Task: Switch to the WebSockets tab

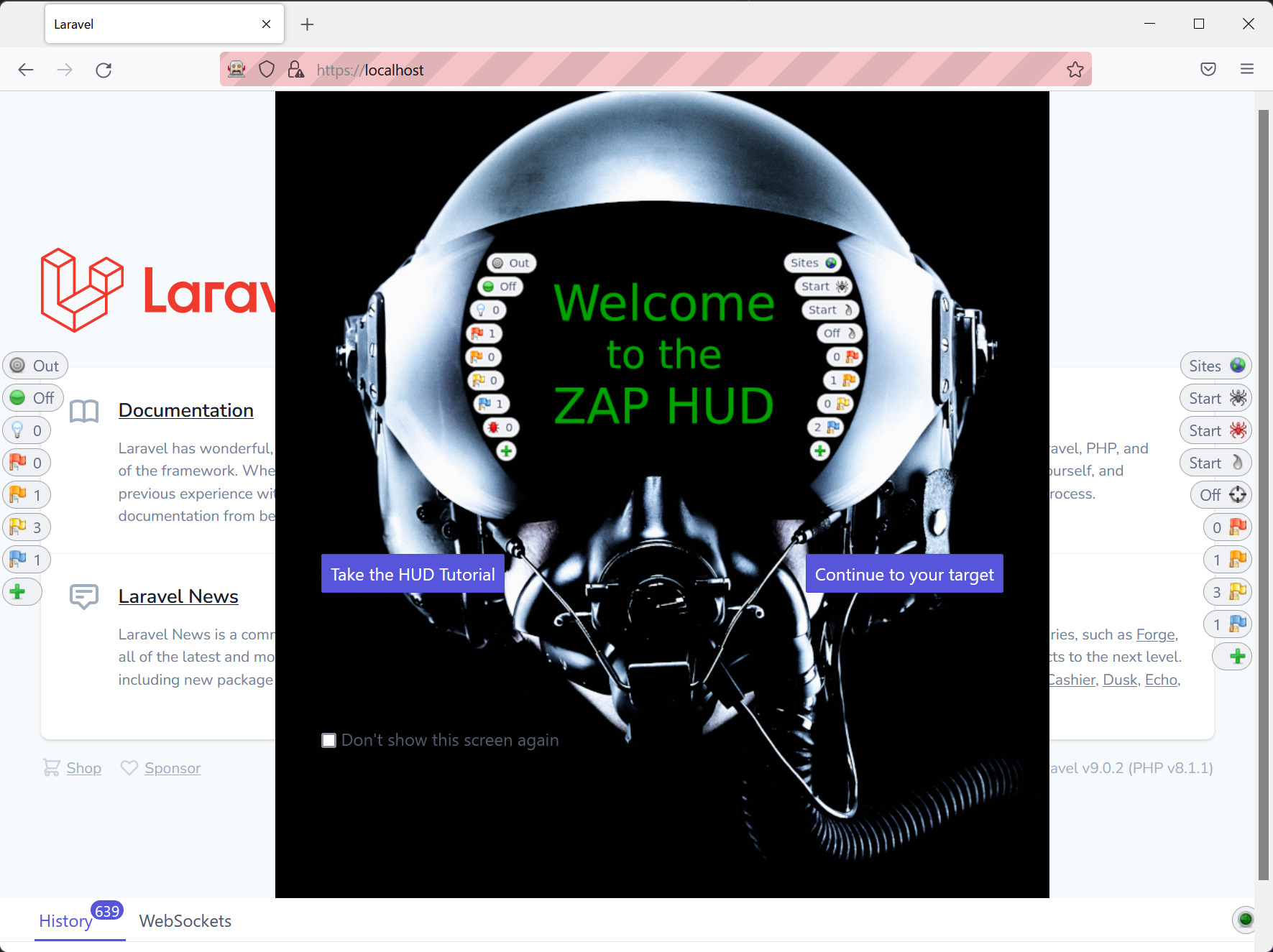Action: (x=185, y=921)
